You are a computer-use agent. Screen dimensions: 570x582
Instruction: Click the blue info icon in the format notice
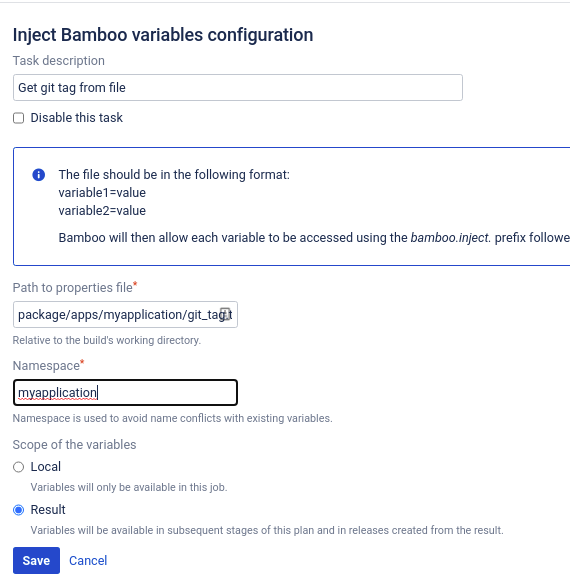[39, 174]
